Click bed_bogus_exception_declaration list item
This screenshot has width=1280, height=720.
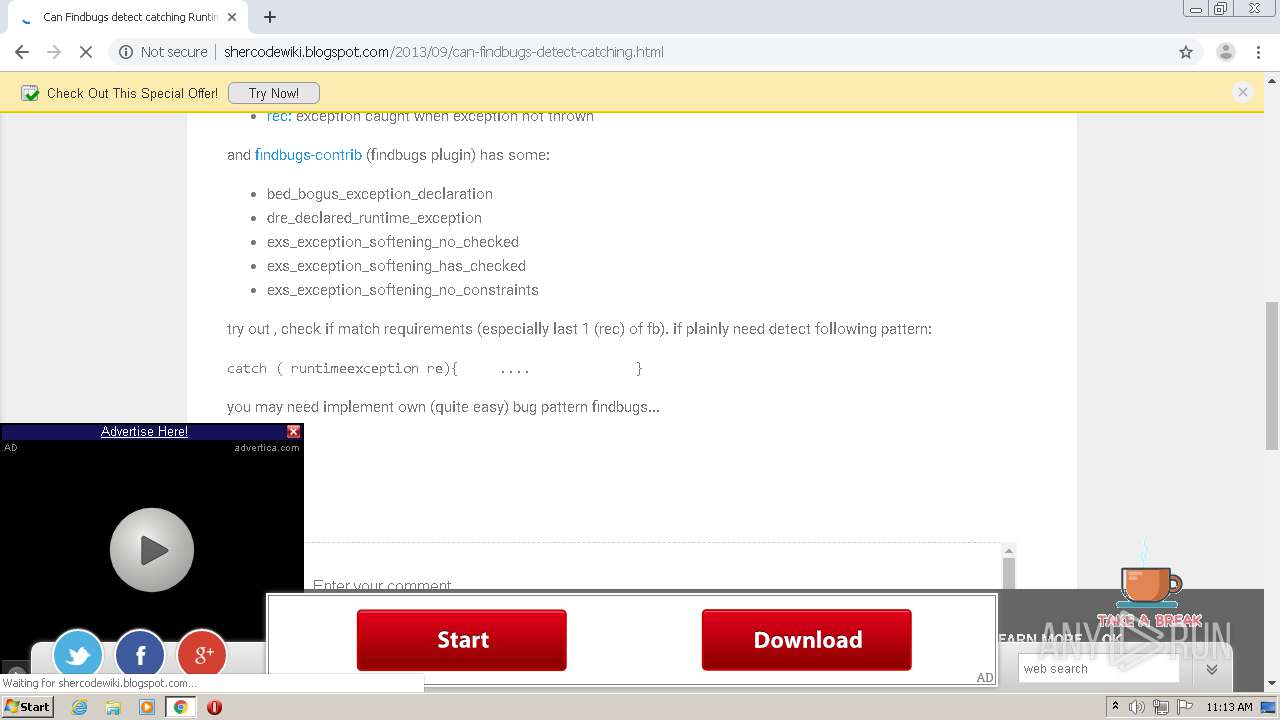(380, 194)
